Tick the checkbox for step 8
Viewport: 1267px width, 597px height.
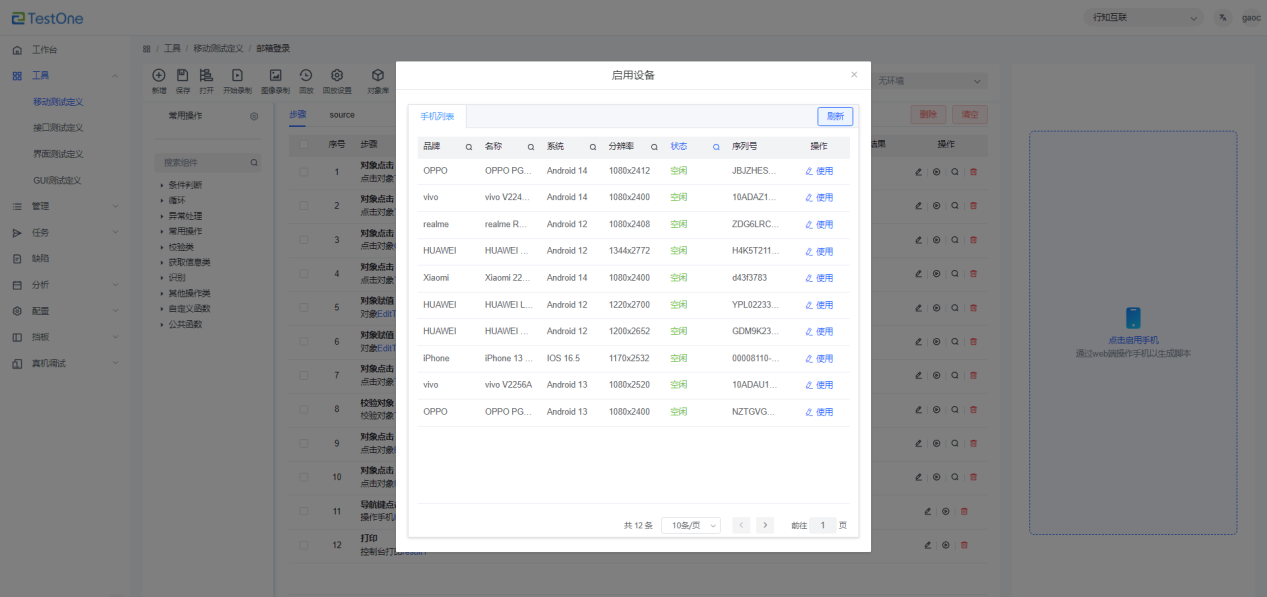pos(305,410)
